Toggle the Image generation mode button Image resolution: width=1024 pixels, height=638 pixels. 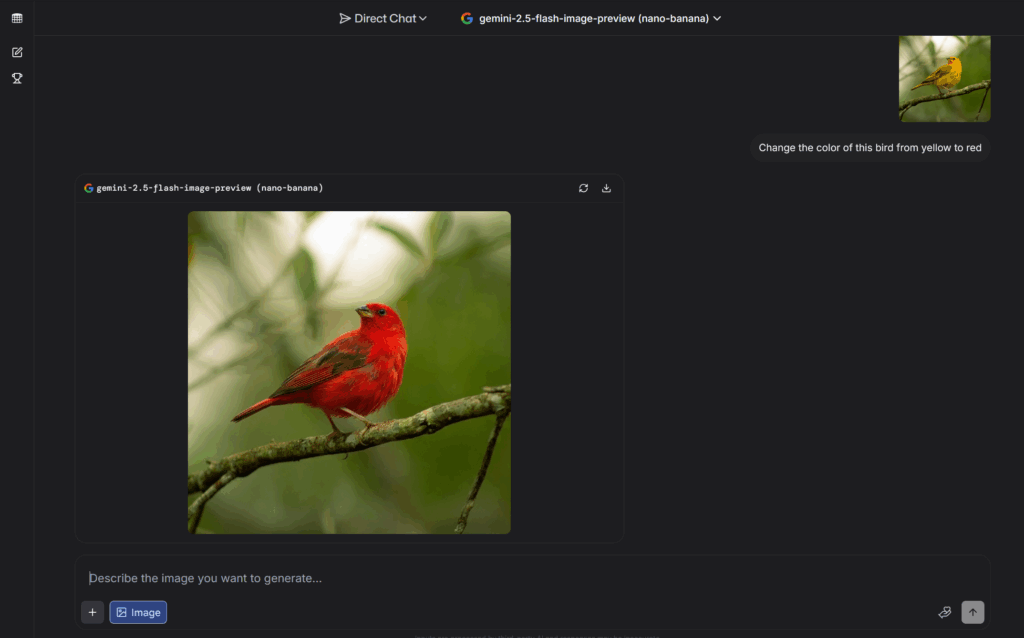tap(137, 611)
